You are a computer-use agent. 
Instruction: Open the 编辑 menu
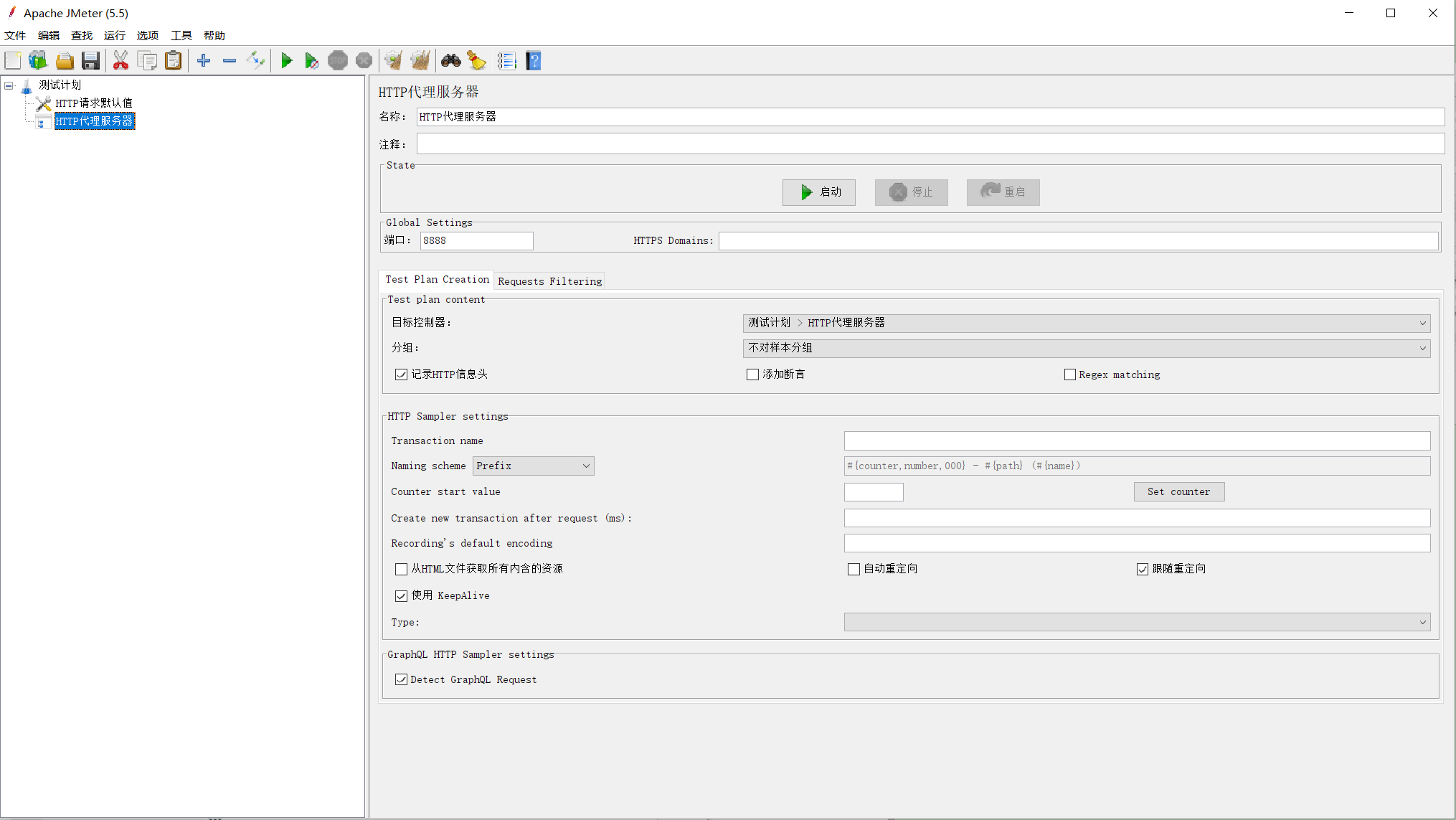pos(49,35)
